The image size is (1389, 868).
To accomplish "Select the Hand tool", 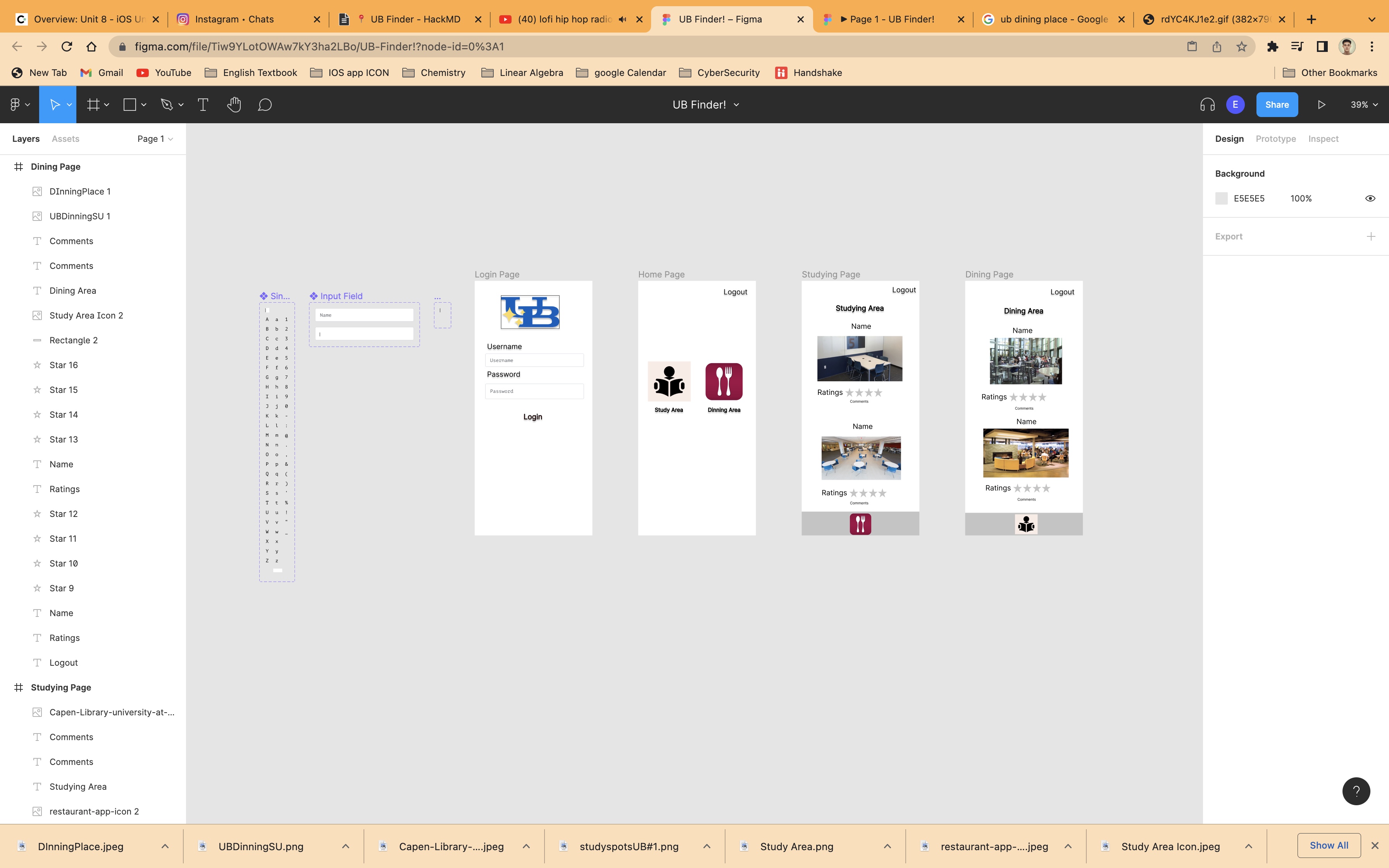I will [x=234, y=105].
